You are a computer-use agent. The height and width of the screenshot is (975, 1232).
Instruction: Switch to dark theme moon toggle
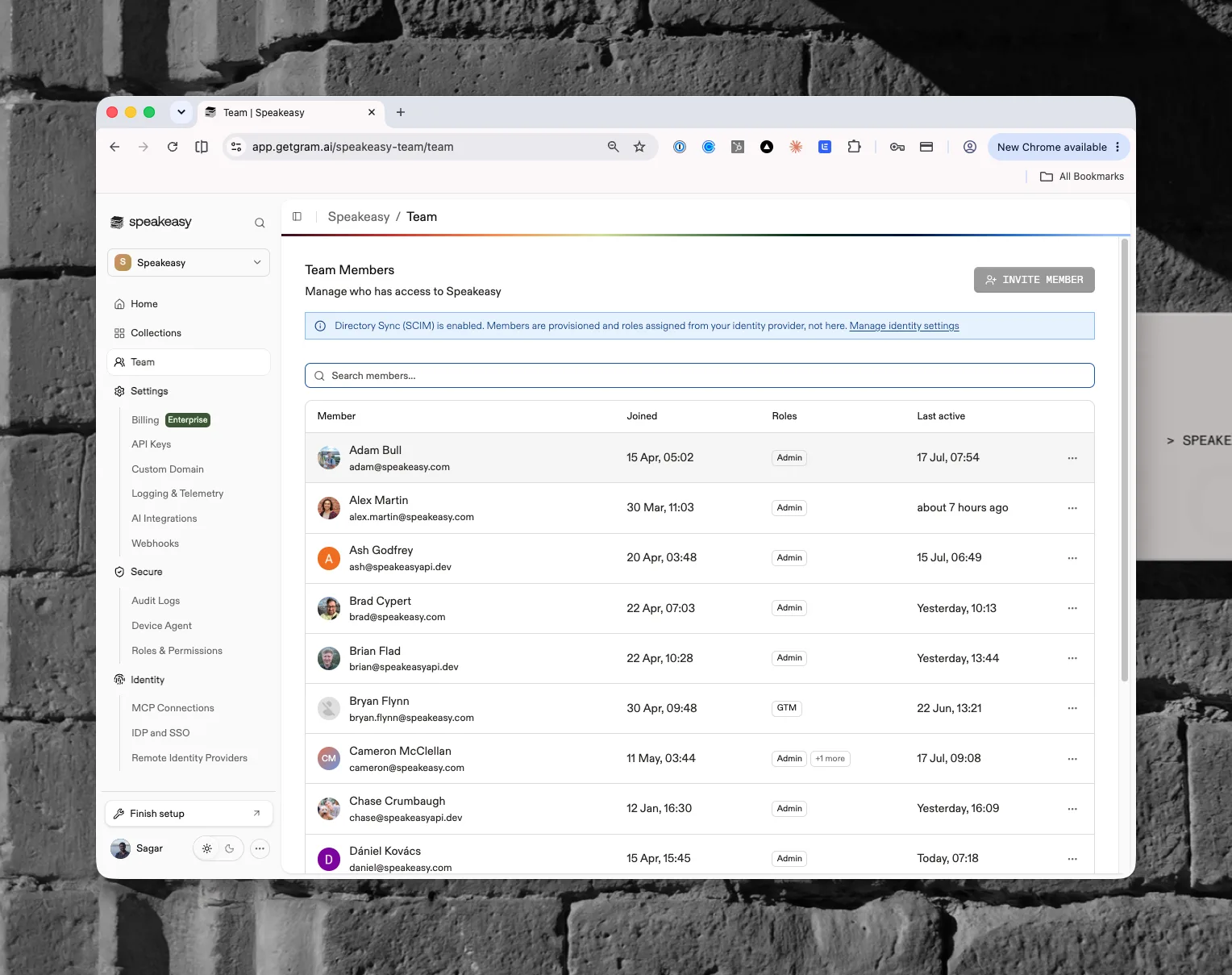pyautogui.click(x=230, y=848)
